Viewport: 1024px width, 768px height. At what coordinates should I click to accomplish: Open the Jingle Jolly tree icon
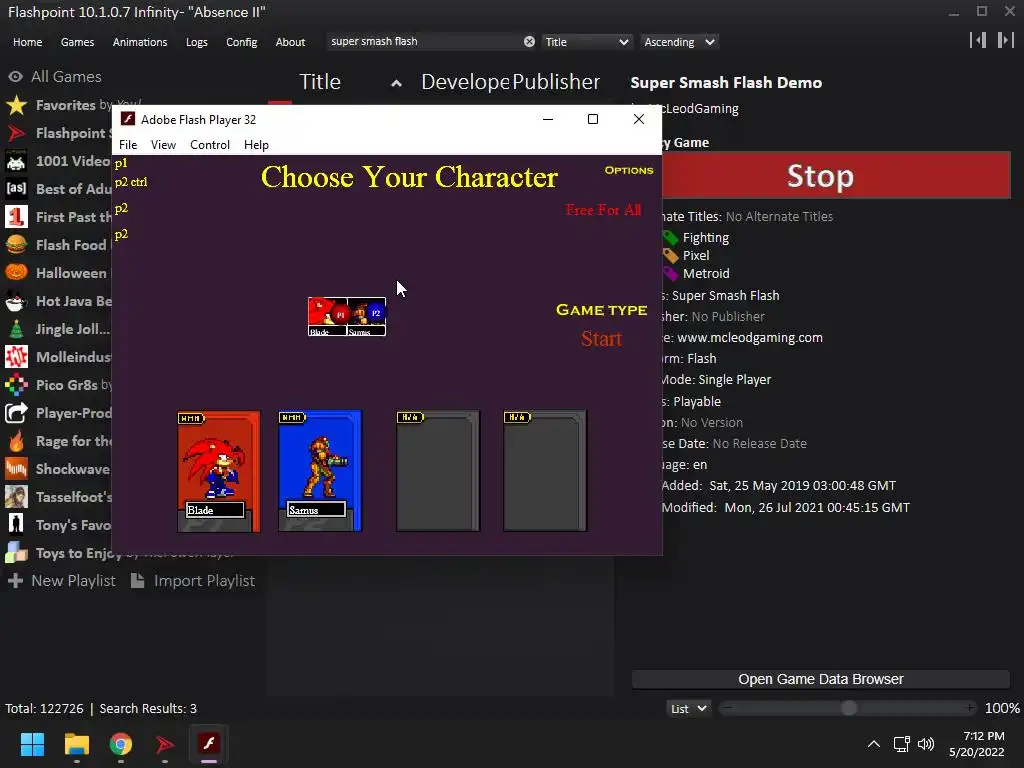coord(16,329)
